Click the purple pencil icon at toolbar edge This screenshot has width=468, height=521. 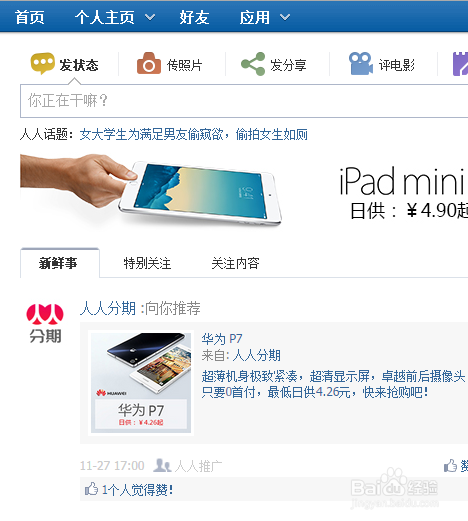point(460,64)
